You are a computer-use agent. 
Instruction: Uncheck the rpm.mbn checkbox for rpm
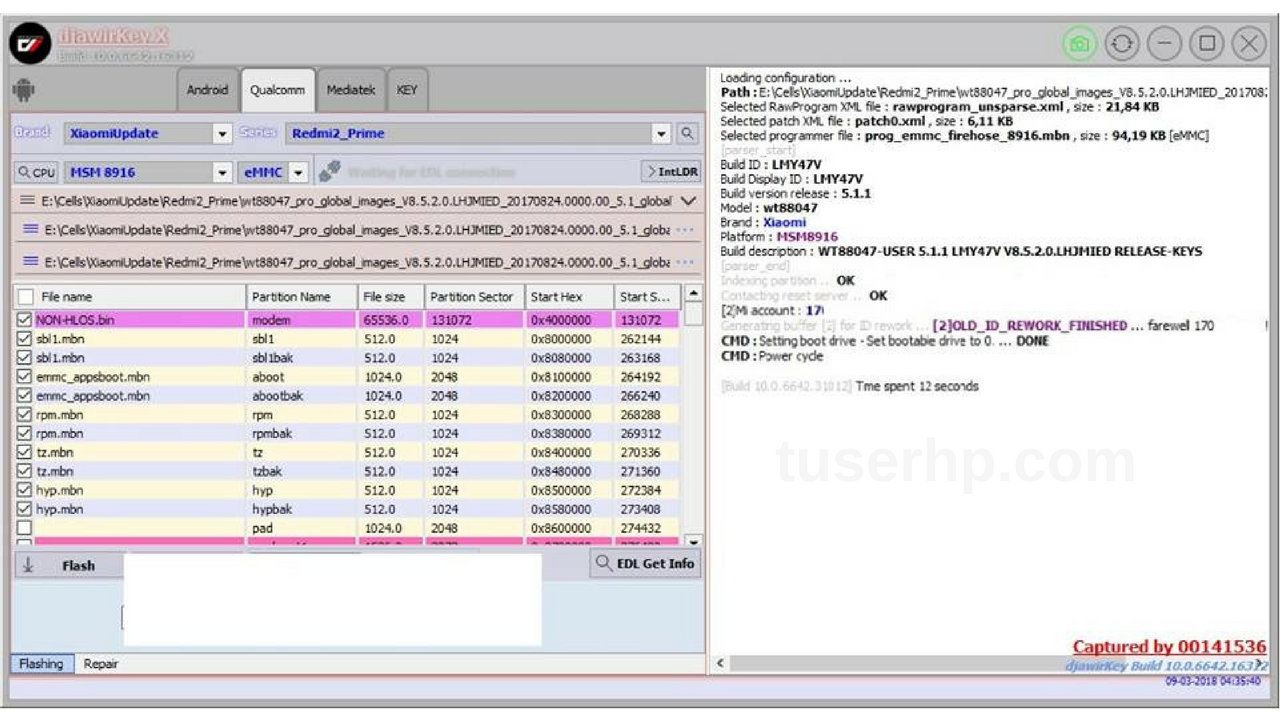(25, 415)
